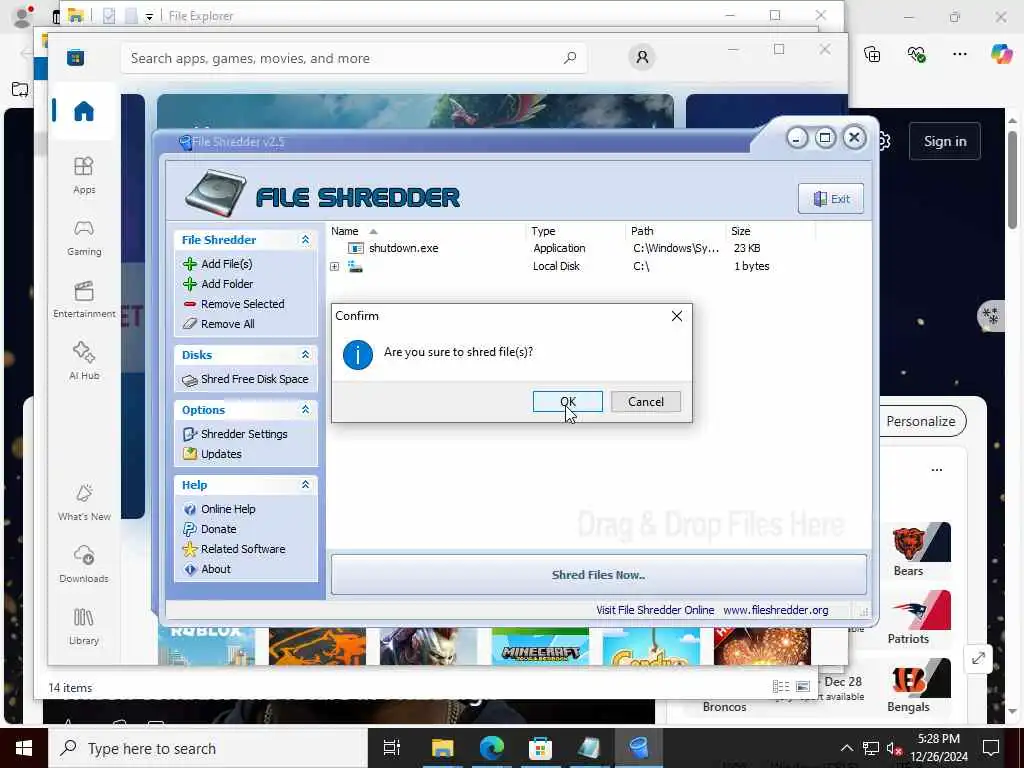Viewport: 1024px width, 768px height.
Task: Open Gaming in Microsoft Store sidebar
Action: click(84, 238)
